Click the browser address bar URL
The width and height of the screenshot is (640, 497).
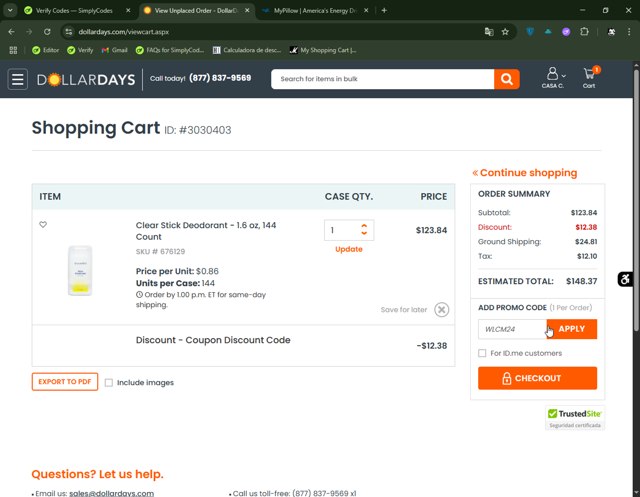(124, 32)
